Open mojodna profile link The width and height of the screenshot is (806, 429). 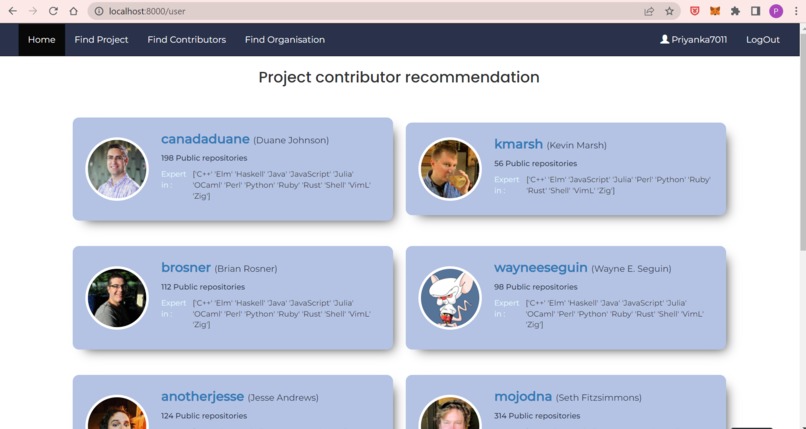pyautogui.click(x=523, y=397)
